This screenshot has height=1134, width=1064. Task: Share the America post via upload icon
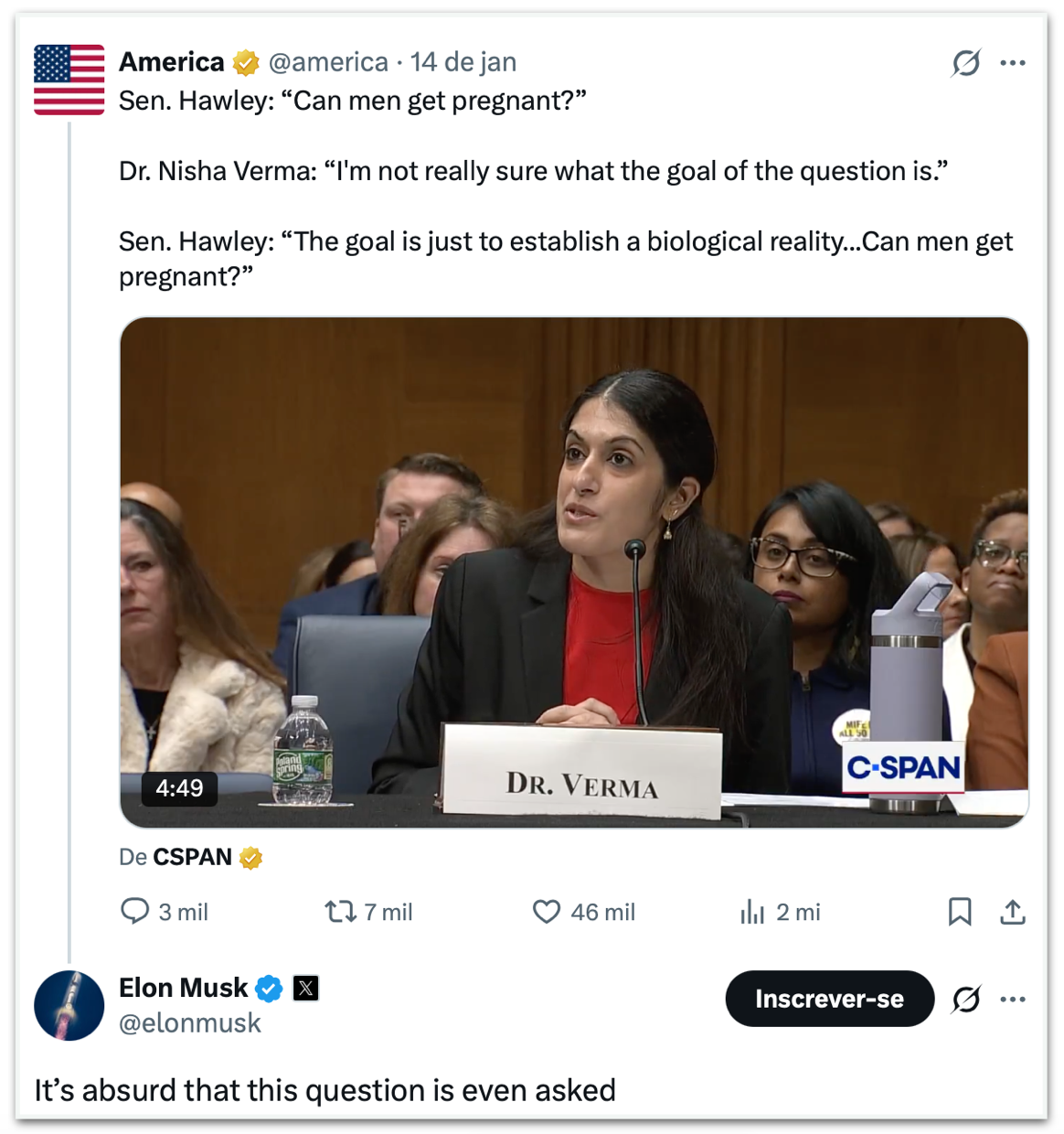[1013, 911]
